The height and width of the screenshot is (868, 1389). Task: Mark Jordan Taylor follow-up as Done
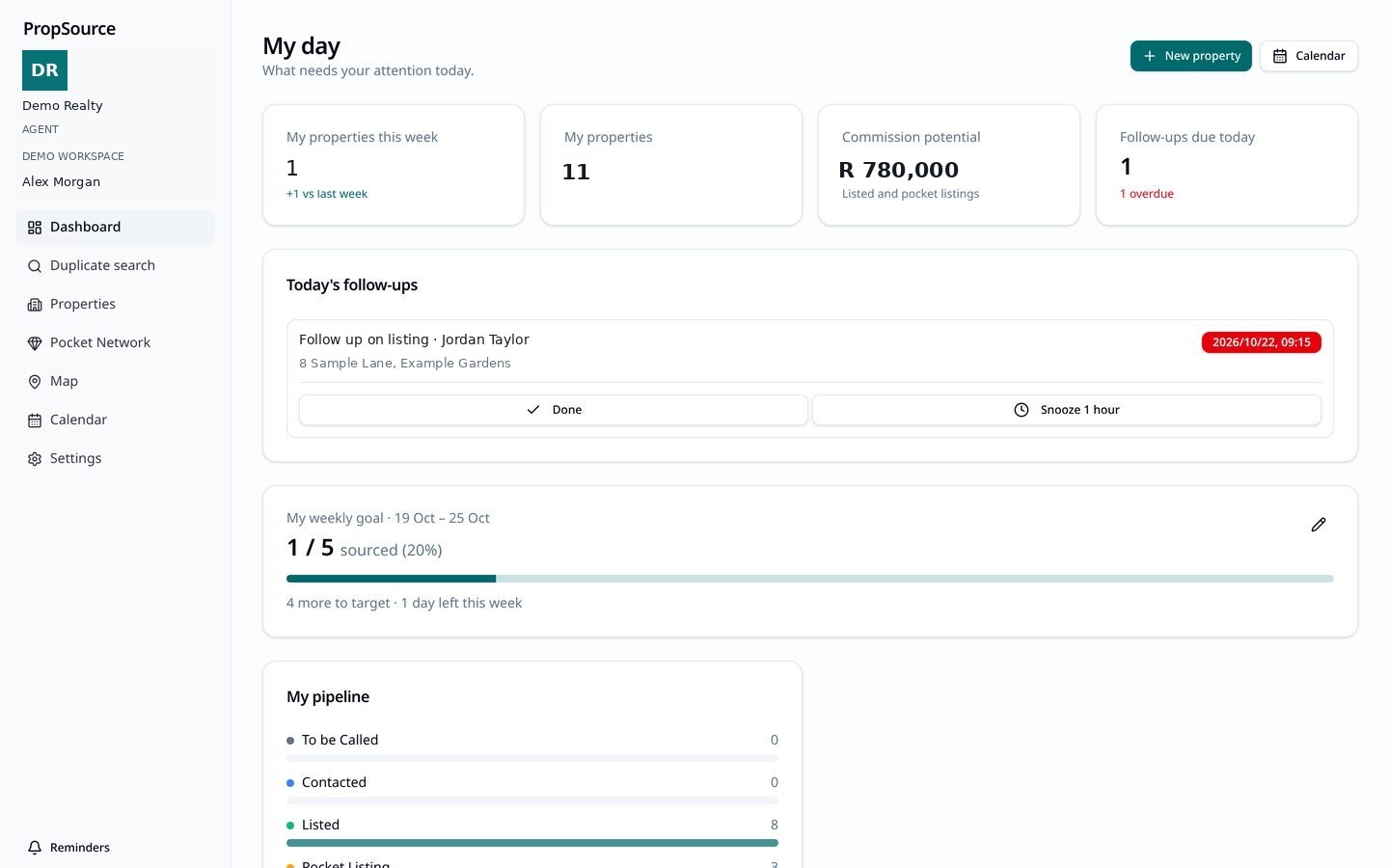pos(554,410)
